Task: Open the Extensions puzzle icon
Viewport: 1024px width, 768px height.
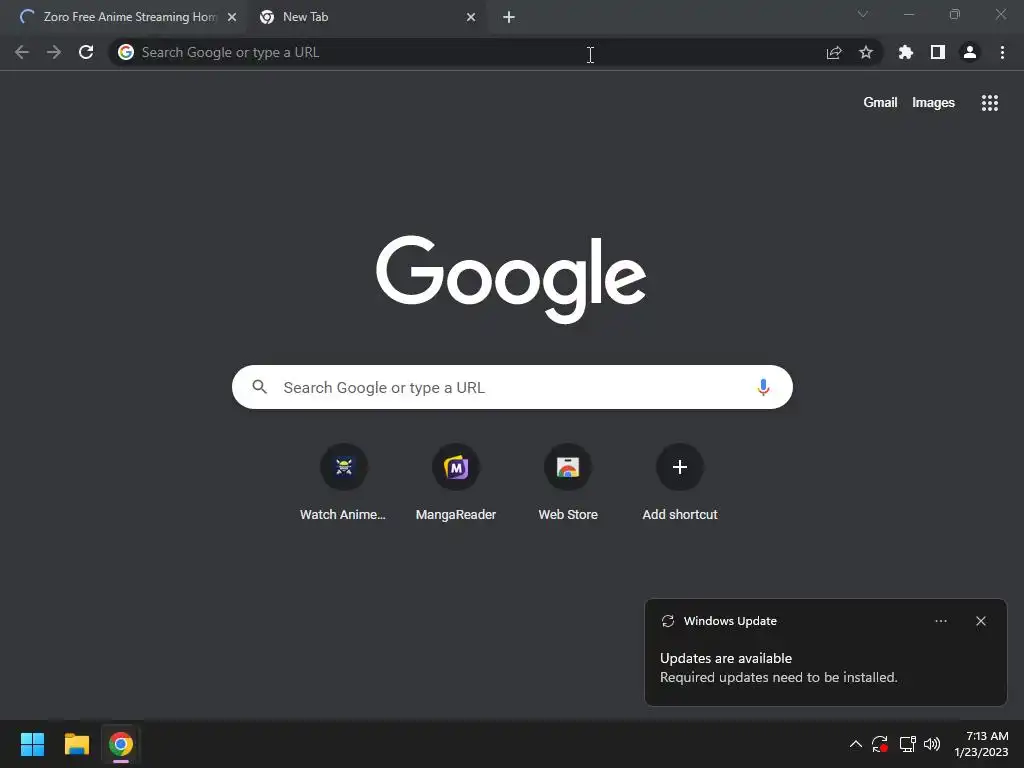Action: coord(906,52)
